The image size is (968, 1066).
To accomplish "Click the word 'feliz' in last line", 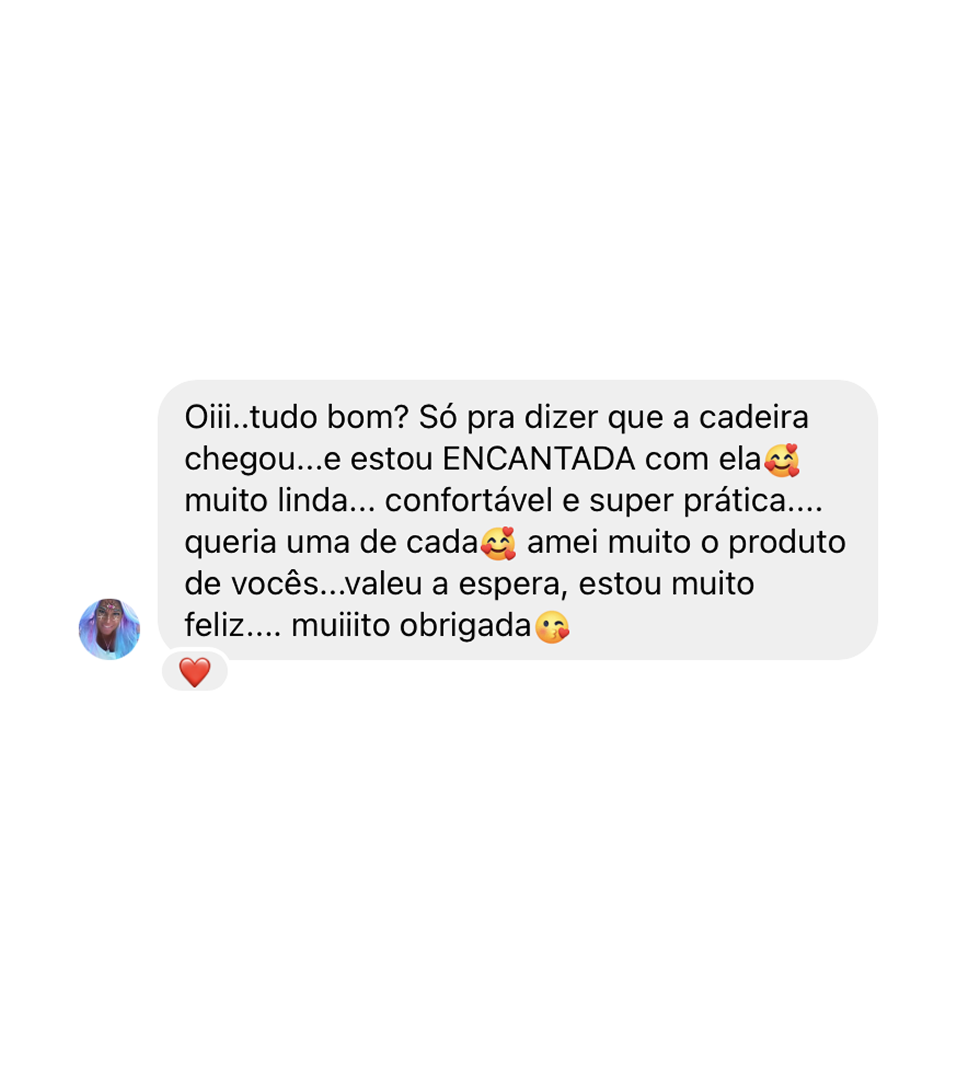I will 214,625.
